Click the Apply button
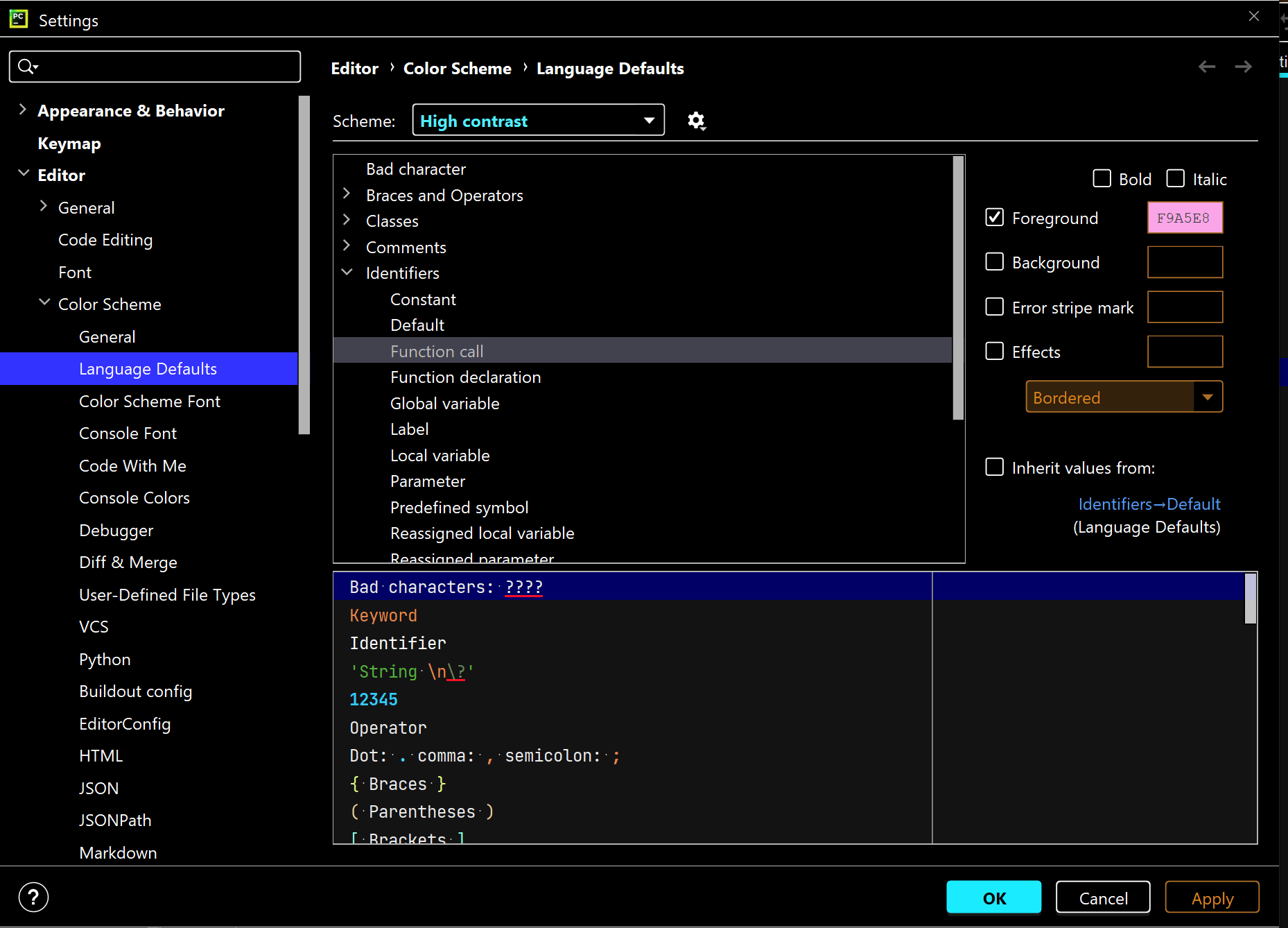This screenshot has width=1288, height=928. (x=1212, y=897)
